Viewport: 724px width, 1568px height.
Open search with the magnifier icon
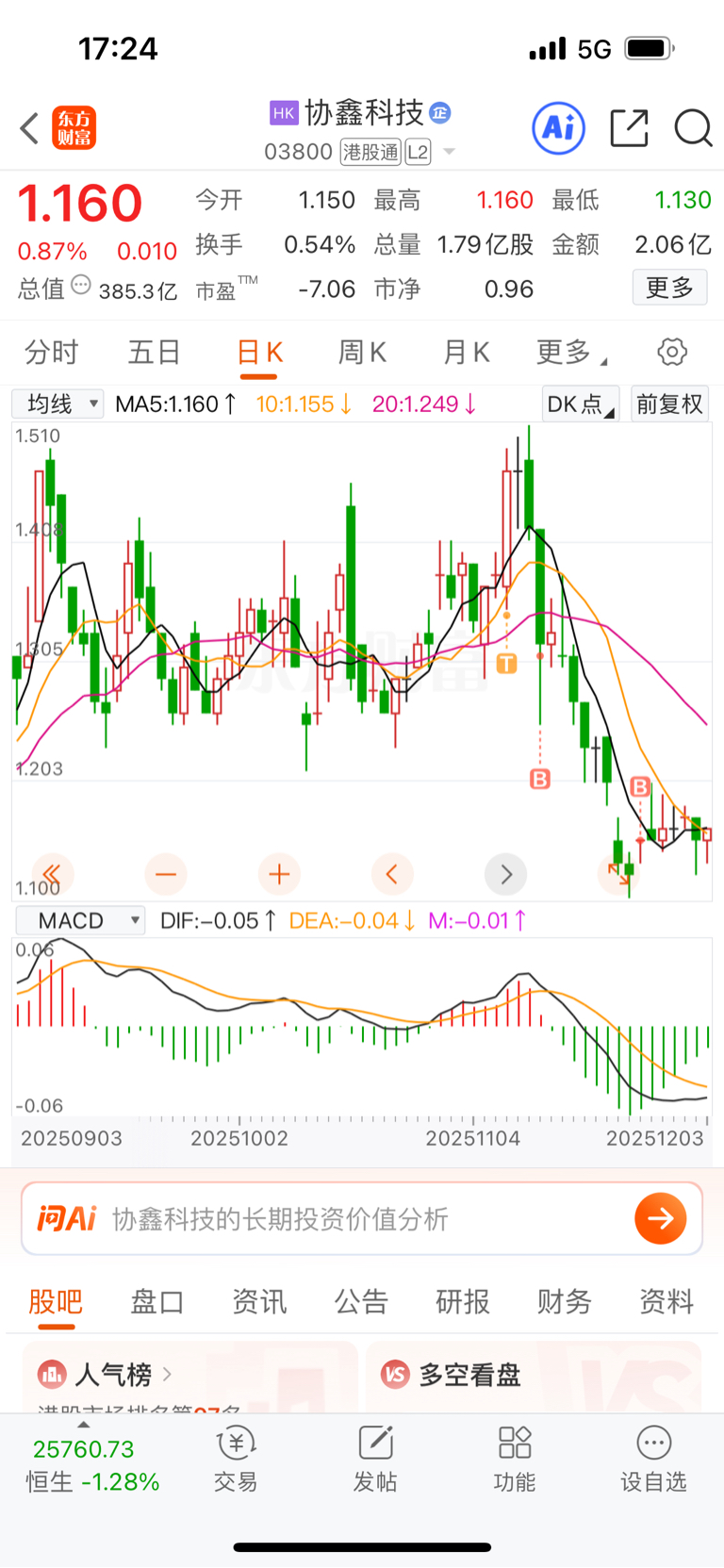[x=693, y=127]
